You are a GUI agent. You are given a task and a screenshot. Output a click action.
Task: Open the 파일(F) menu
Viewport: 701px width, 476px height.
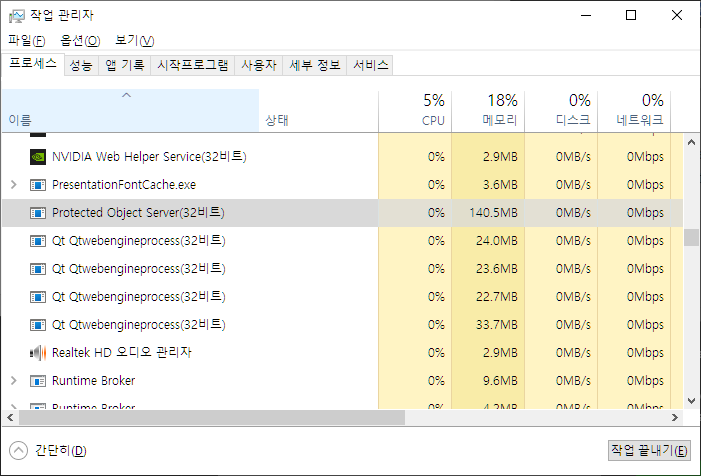(x=27, y=41)
